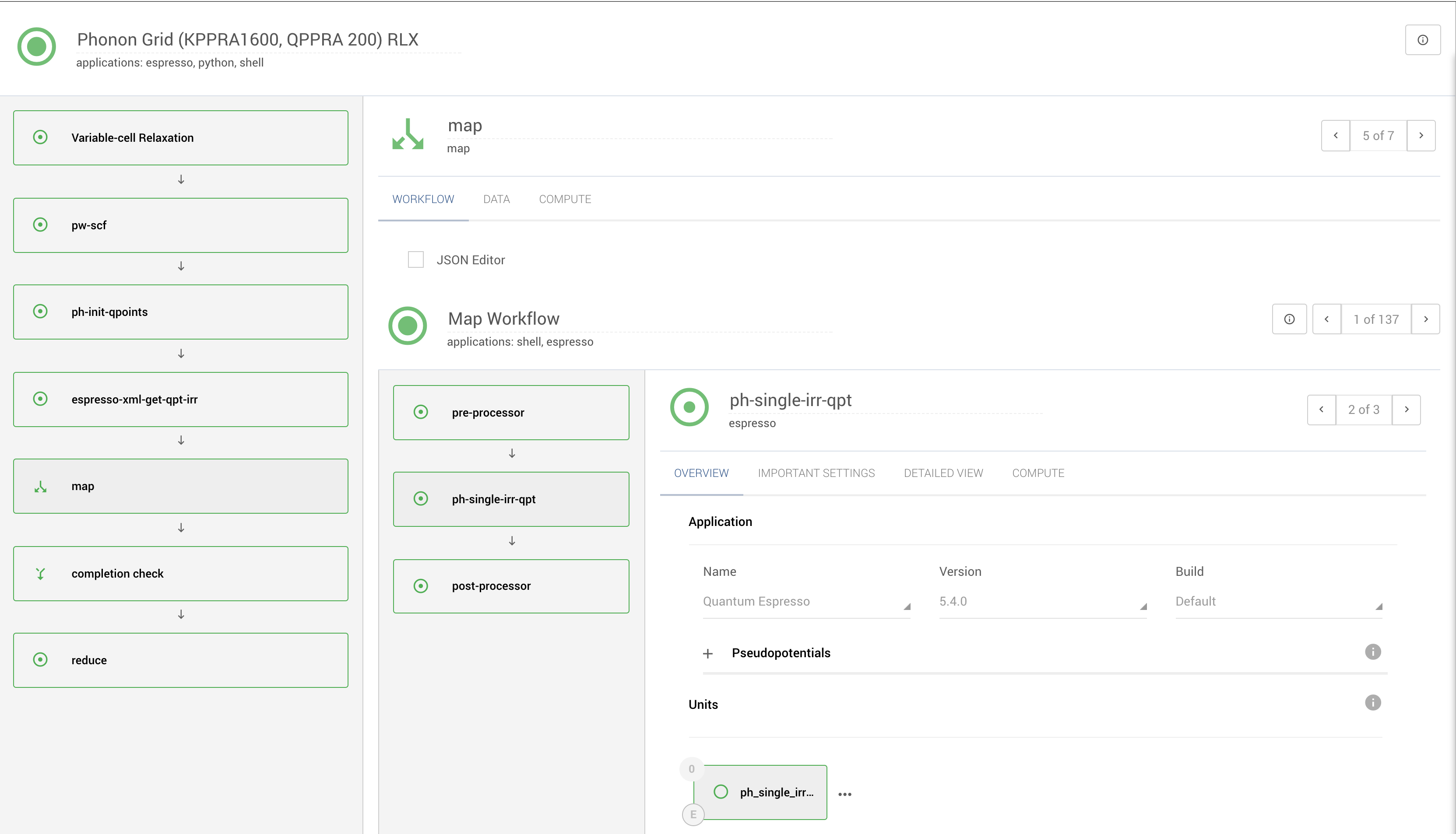Click the espresso-xml-get-qpt-irr status icon
1456x834 pixels.
(x=40, y=399)
